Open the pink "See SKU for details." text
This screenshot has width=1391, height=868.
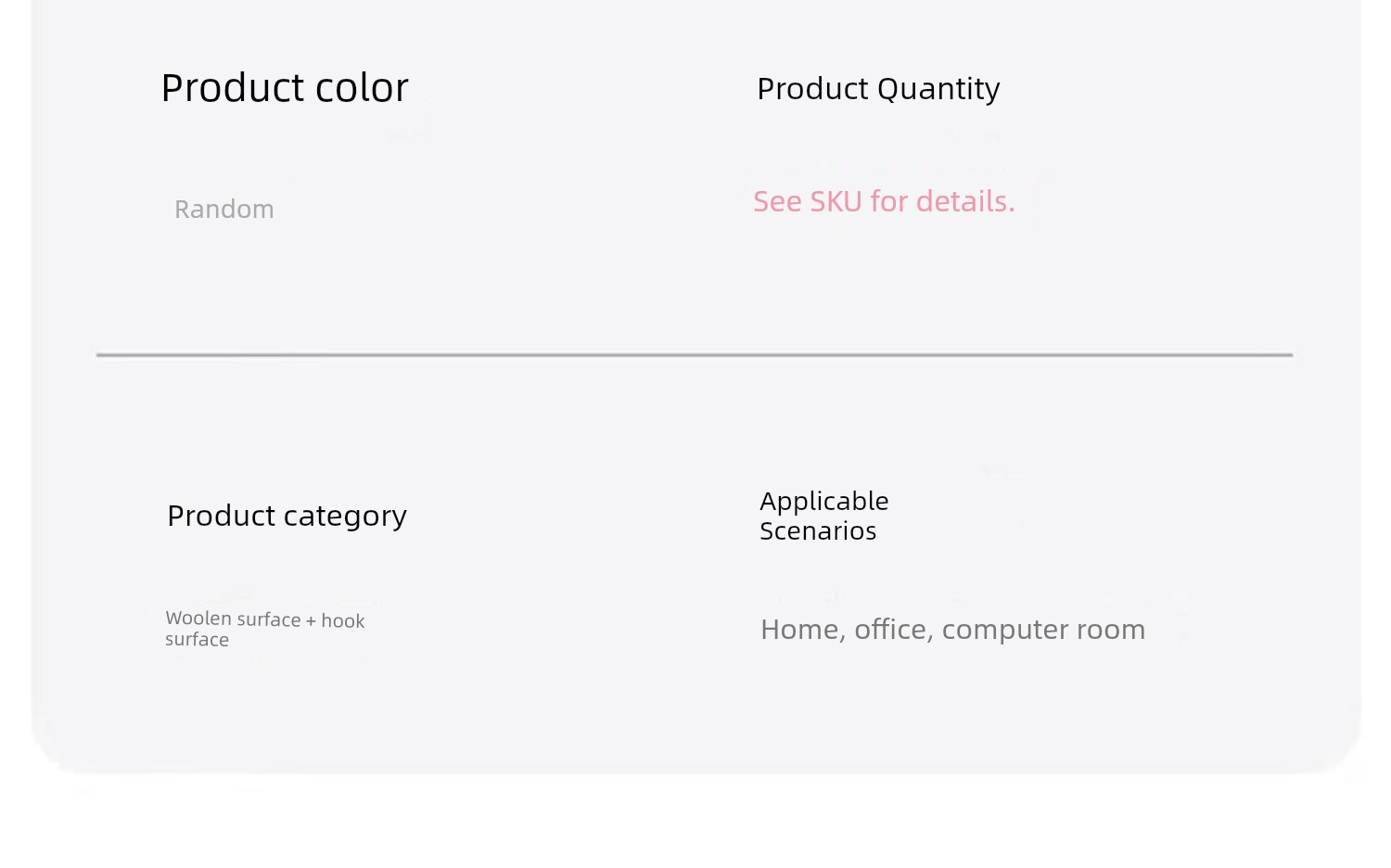(x=884, y=201)
